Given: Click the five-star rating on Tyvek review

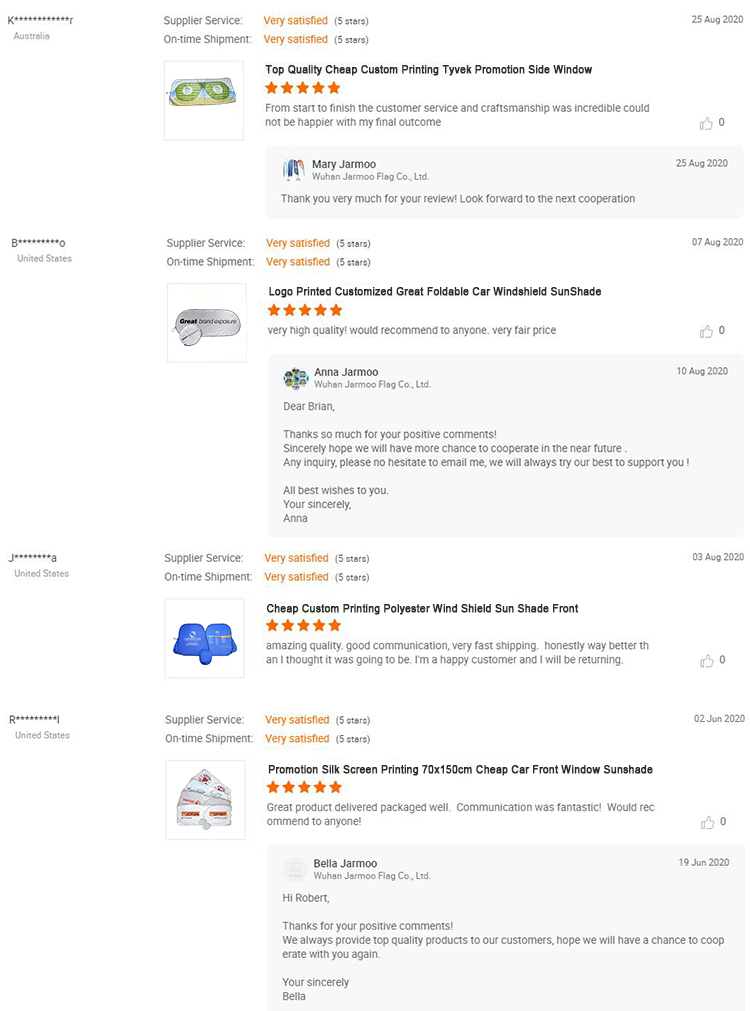Looking at the screenshot, I should (x=303, y=88).
